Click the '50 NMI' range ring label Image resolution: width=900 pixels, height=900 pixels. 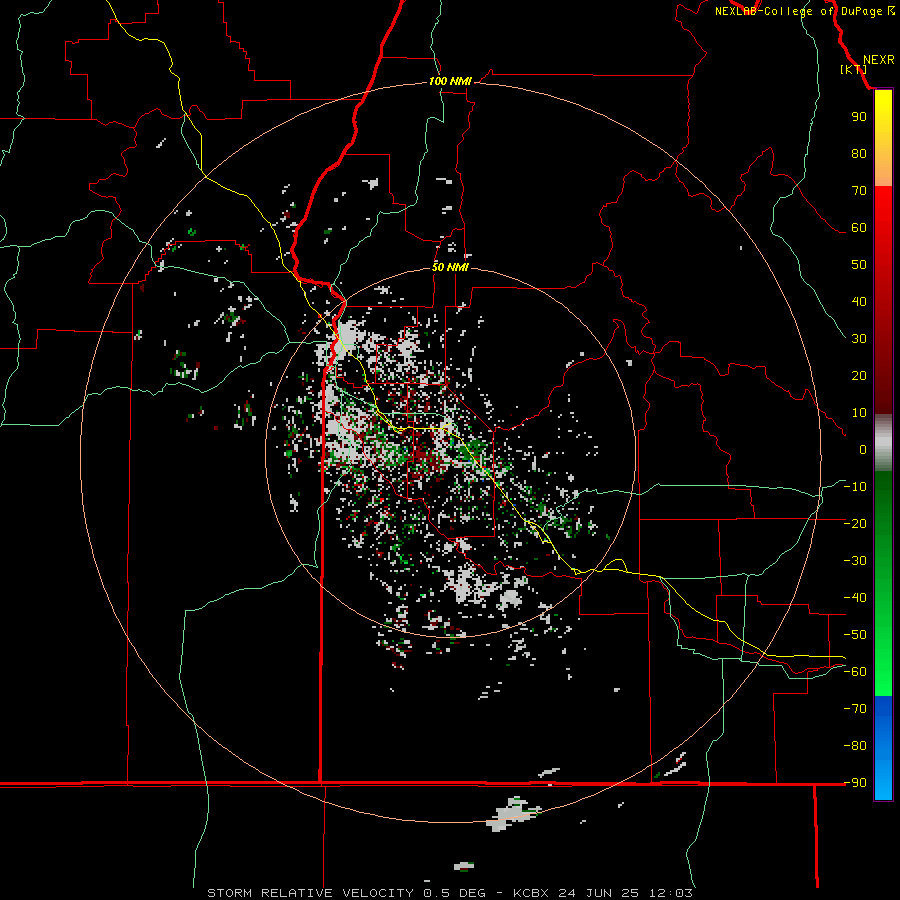click(x=450, y=267)
